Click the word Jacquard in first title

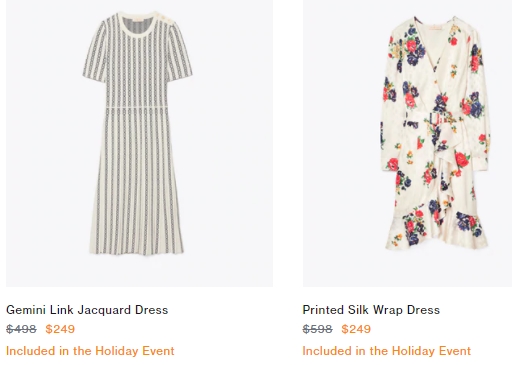coord(104,310)
